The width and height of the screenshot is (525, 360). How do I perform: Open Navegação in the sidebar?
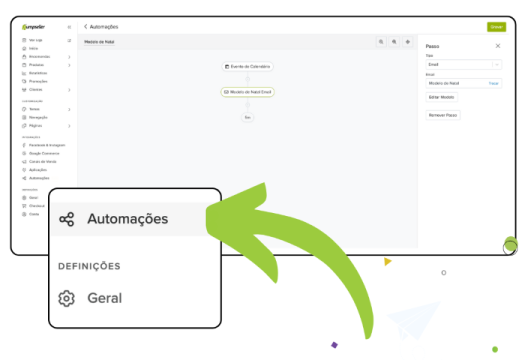35,117
